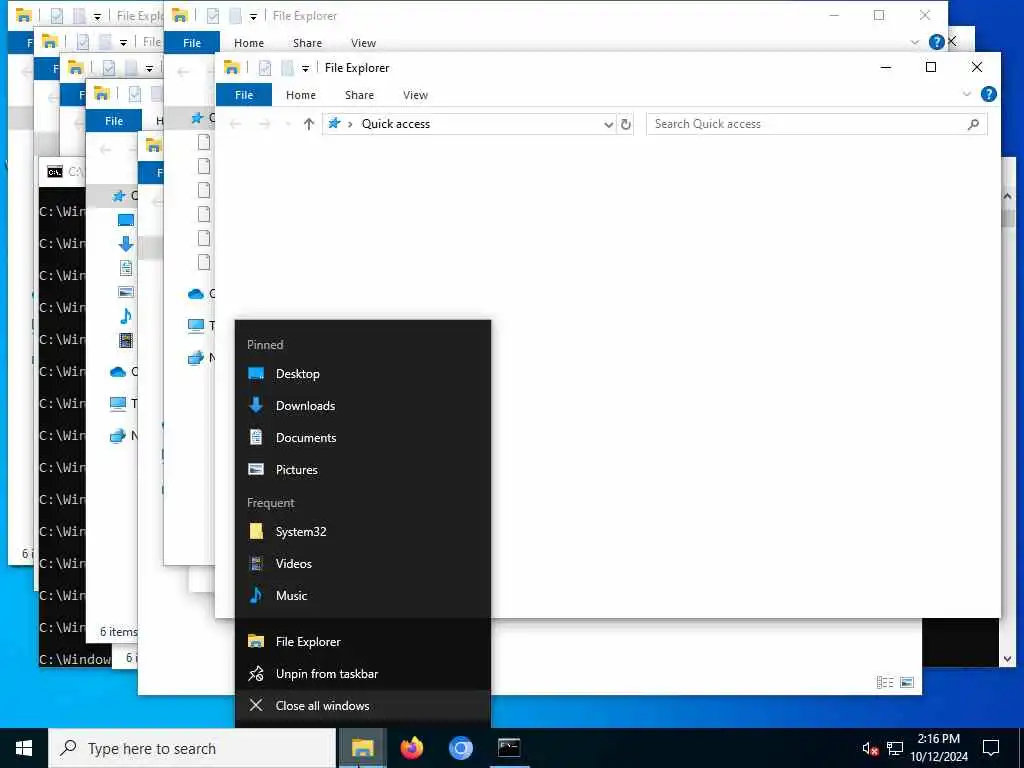Image resolution: width=1024 pixels, height=768 pixels.
Task: Click New folder icon in front window's quick toolbar
Action: (x=287, y=67)
